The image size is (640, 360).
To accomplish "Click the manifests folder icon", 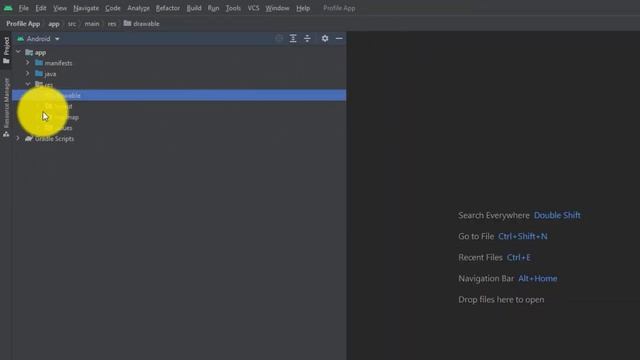I will [x=39, y=63].
